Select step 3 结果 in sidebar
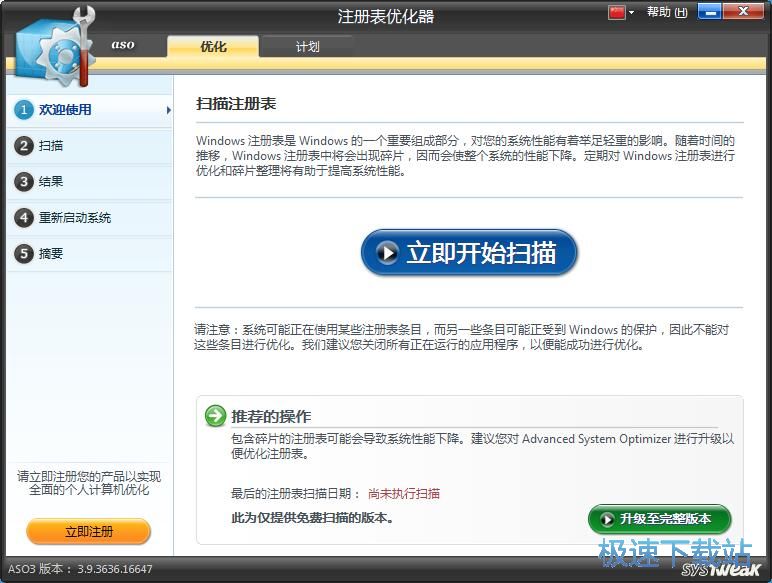 (90, 182)
